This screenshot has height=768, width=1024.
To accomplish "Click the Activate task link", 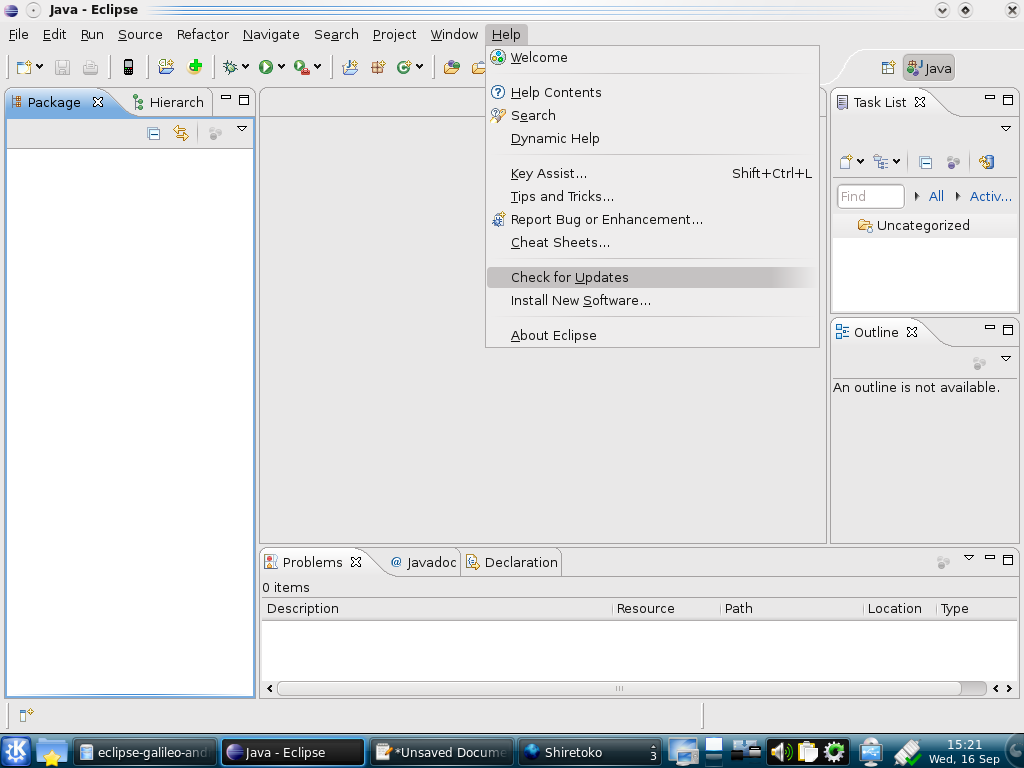I will [990, 197].
